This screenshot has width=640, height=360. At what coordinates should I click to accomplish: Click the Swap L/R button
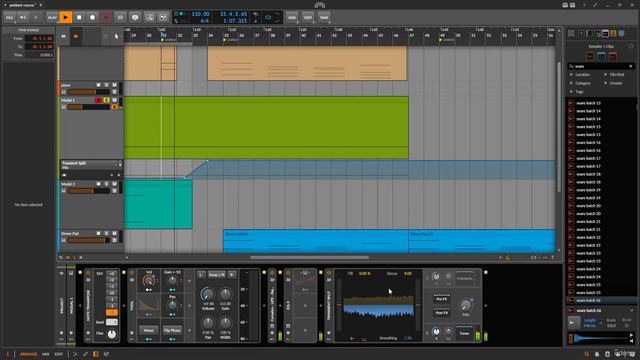pos(217,275)
